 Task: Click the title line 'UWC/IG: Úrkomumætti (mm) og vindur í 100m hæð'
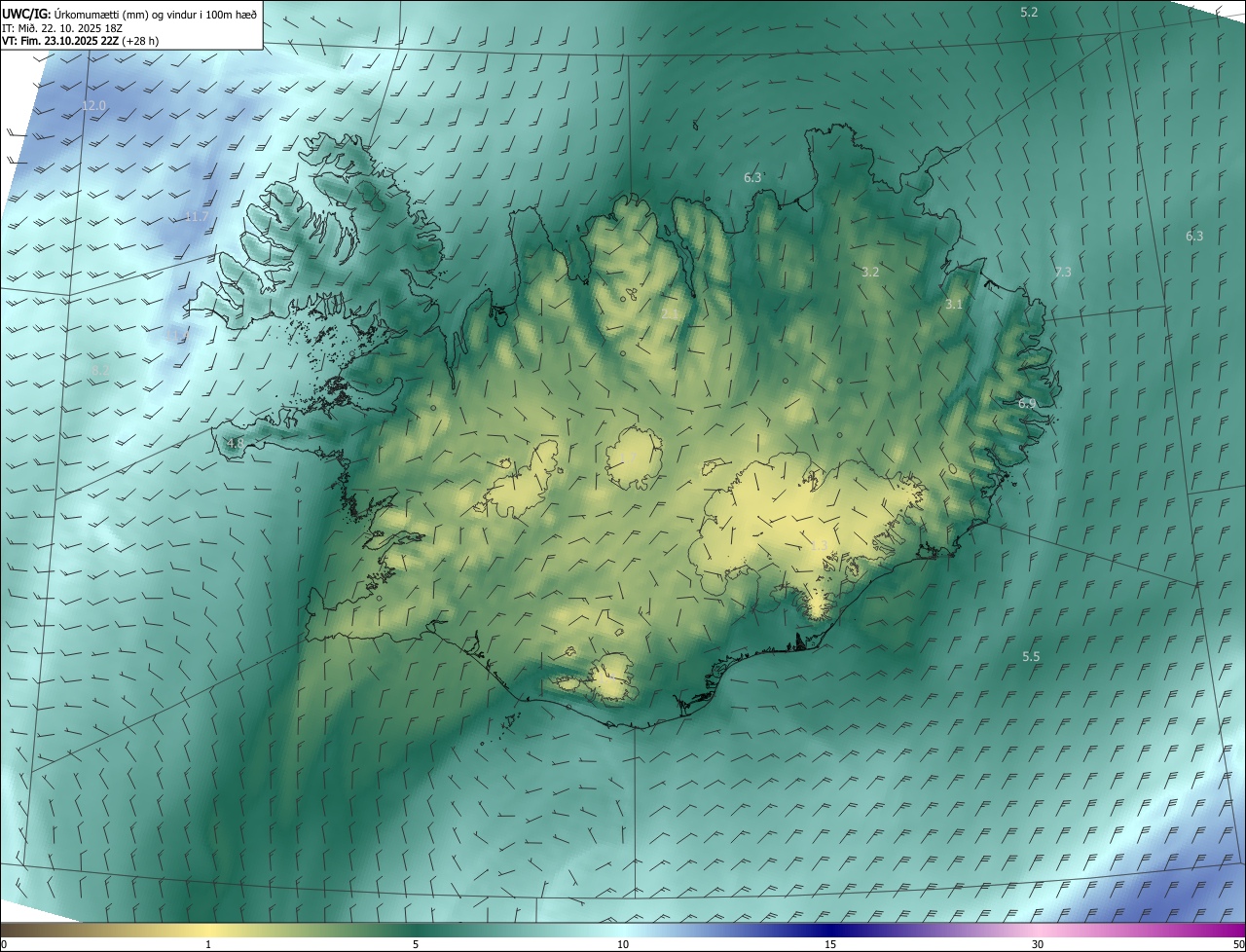coord(129,14)
